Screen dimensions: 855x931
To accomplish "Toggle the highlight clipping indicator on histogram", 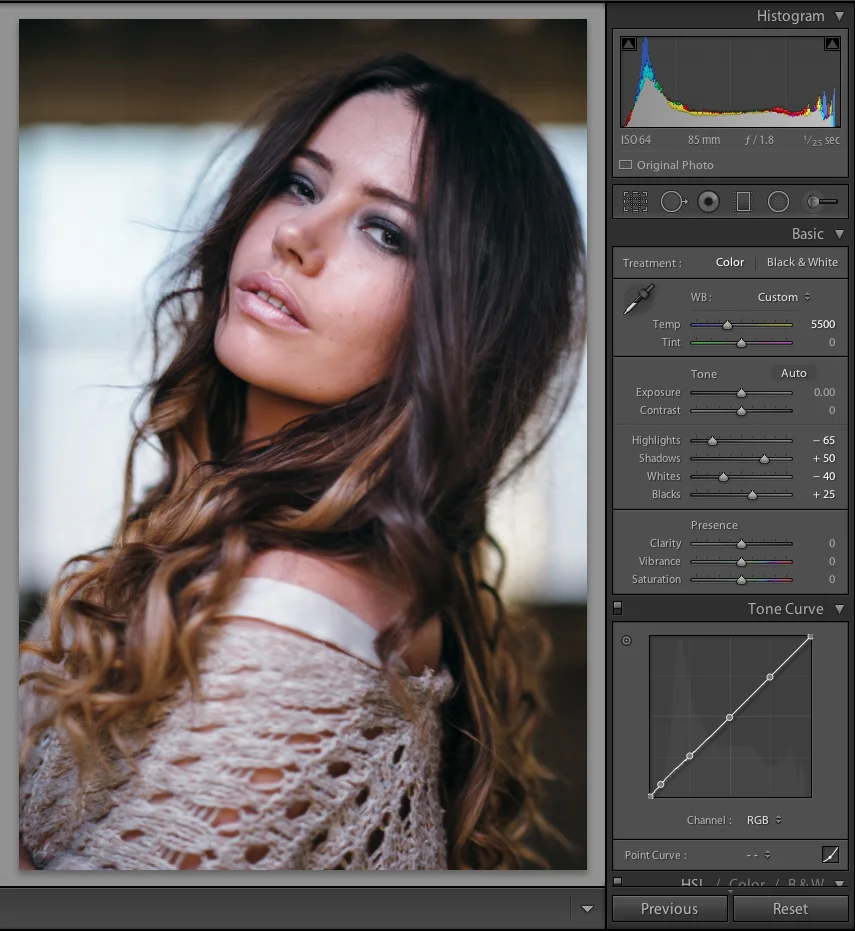I will point(835,43).
